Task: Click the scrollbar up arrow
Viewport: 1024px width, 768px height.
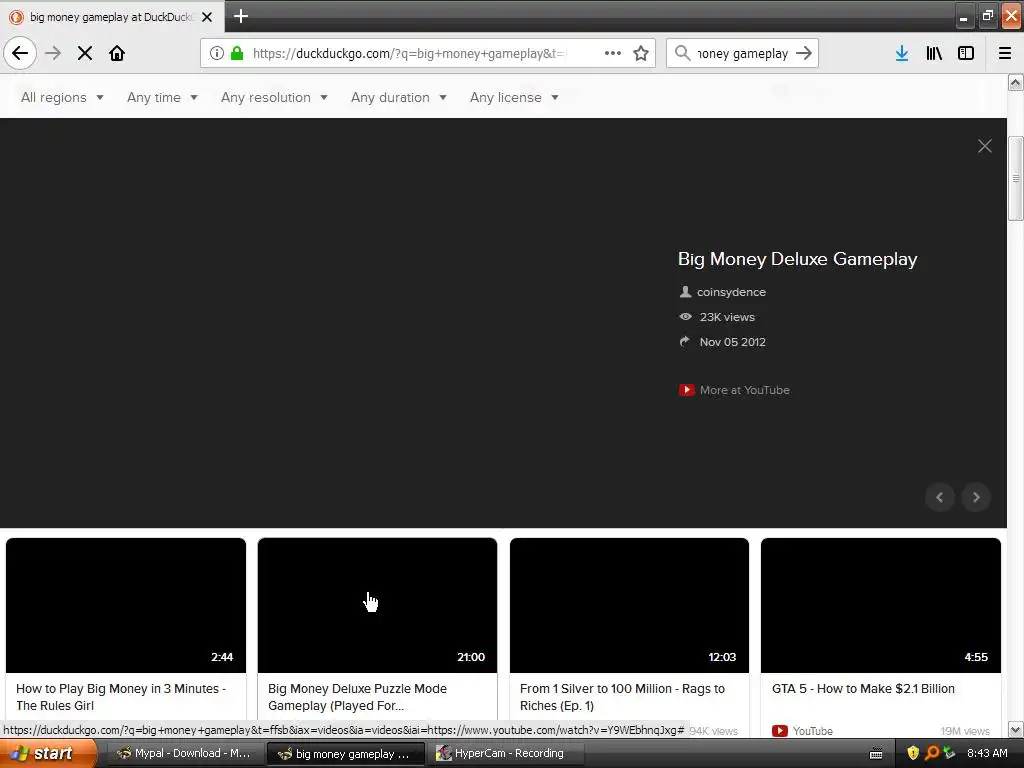Action: [1016, 82]
